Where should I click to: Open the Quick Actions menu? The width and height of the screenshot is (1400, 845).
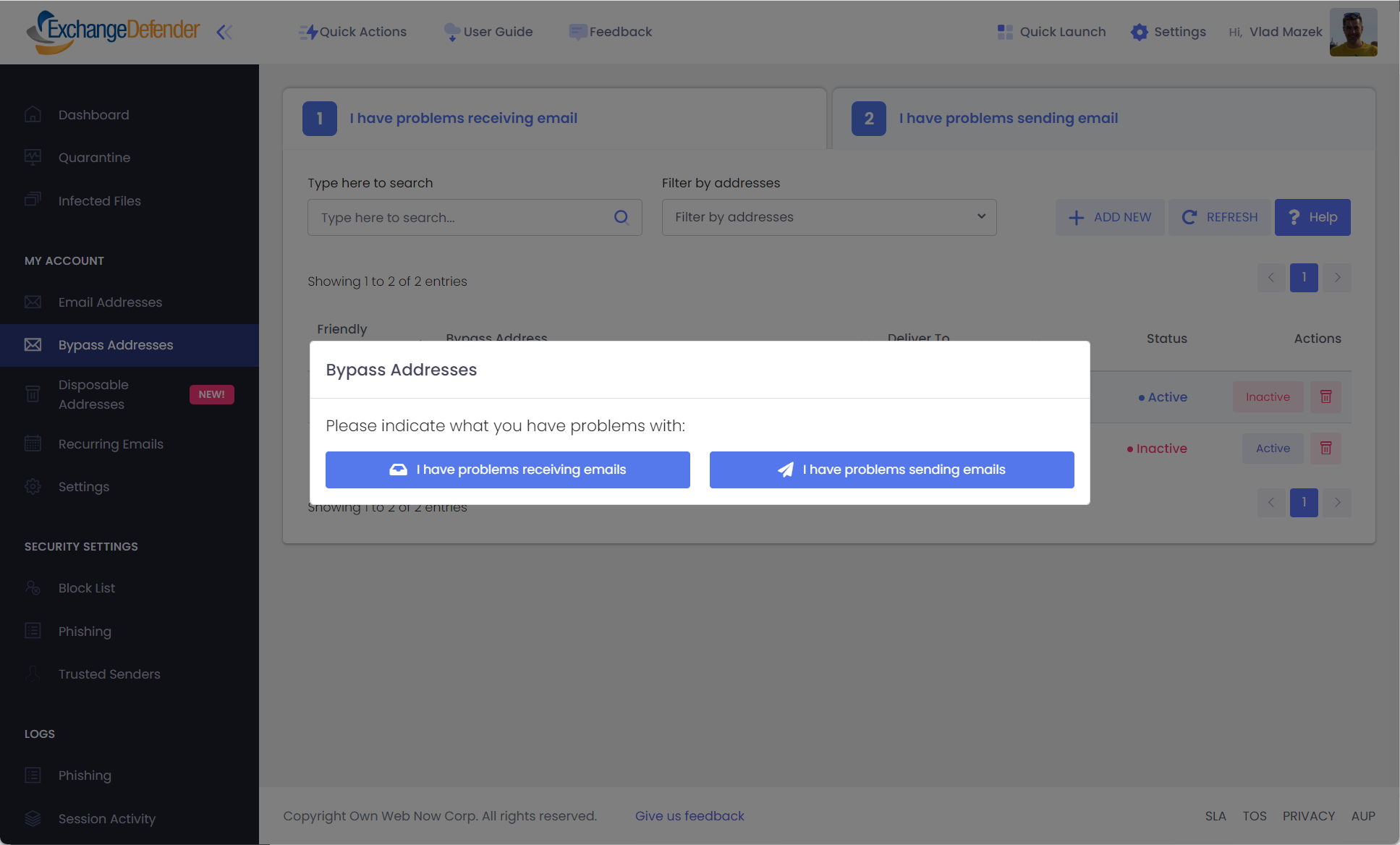click(x=353, y=32)
